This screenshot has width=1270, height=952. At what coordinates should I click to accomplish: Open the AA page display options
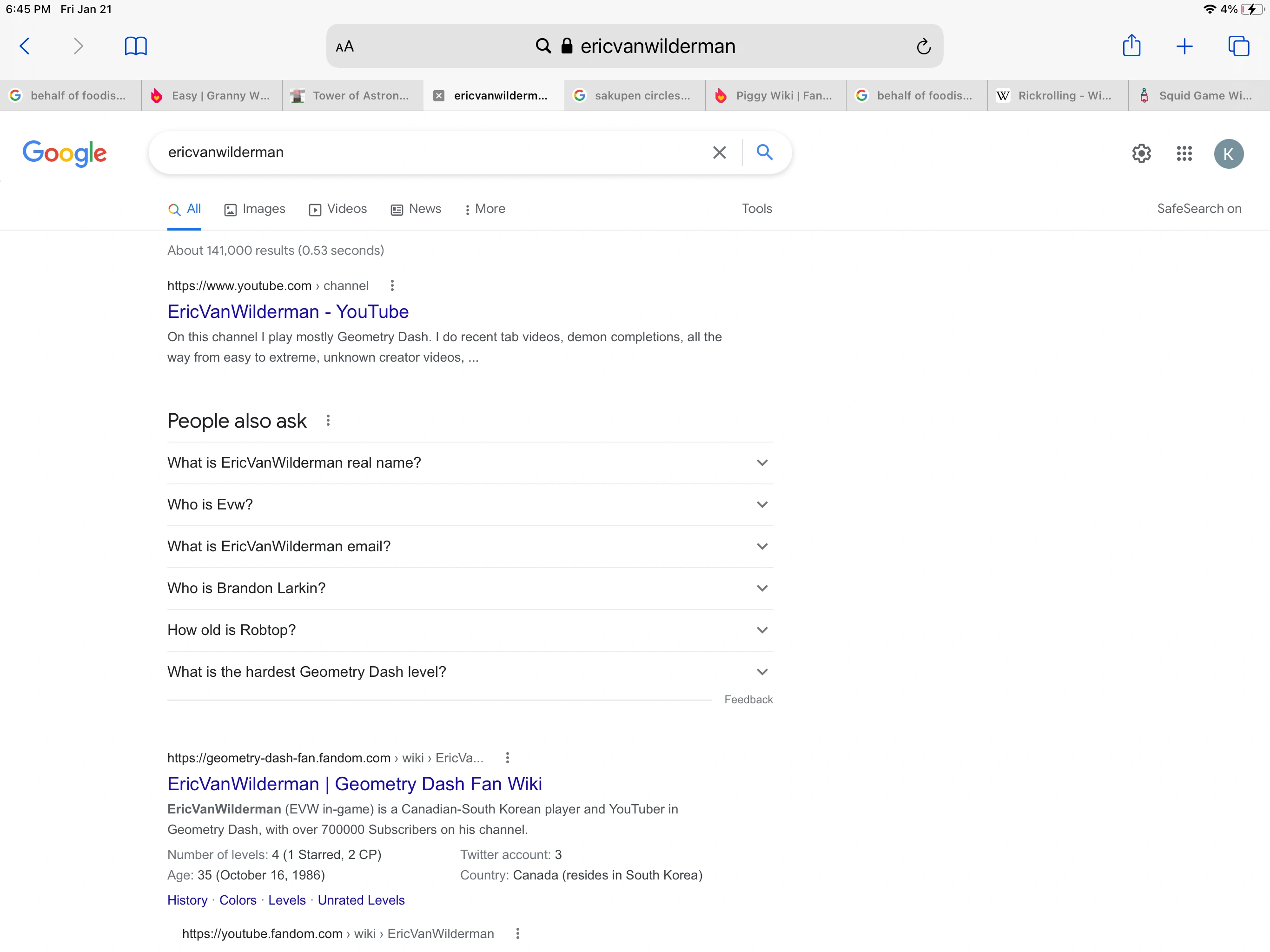[x=345, y=46]
